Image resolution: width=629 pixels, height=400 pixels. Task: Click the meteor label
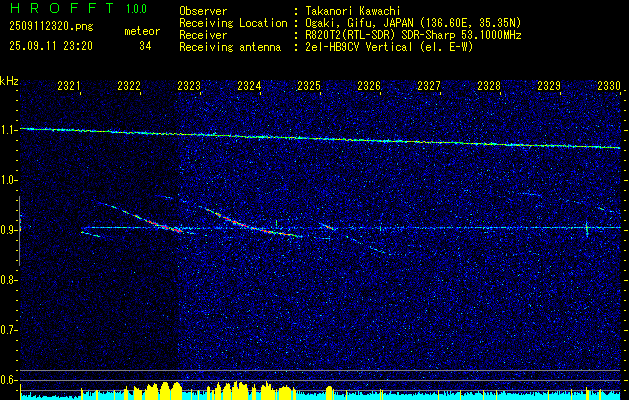click(142, 31)
